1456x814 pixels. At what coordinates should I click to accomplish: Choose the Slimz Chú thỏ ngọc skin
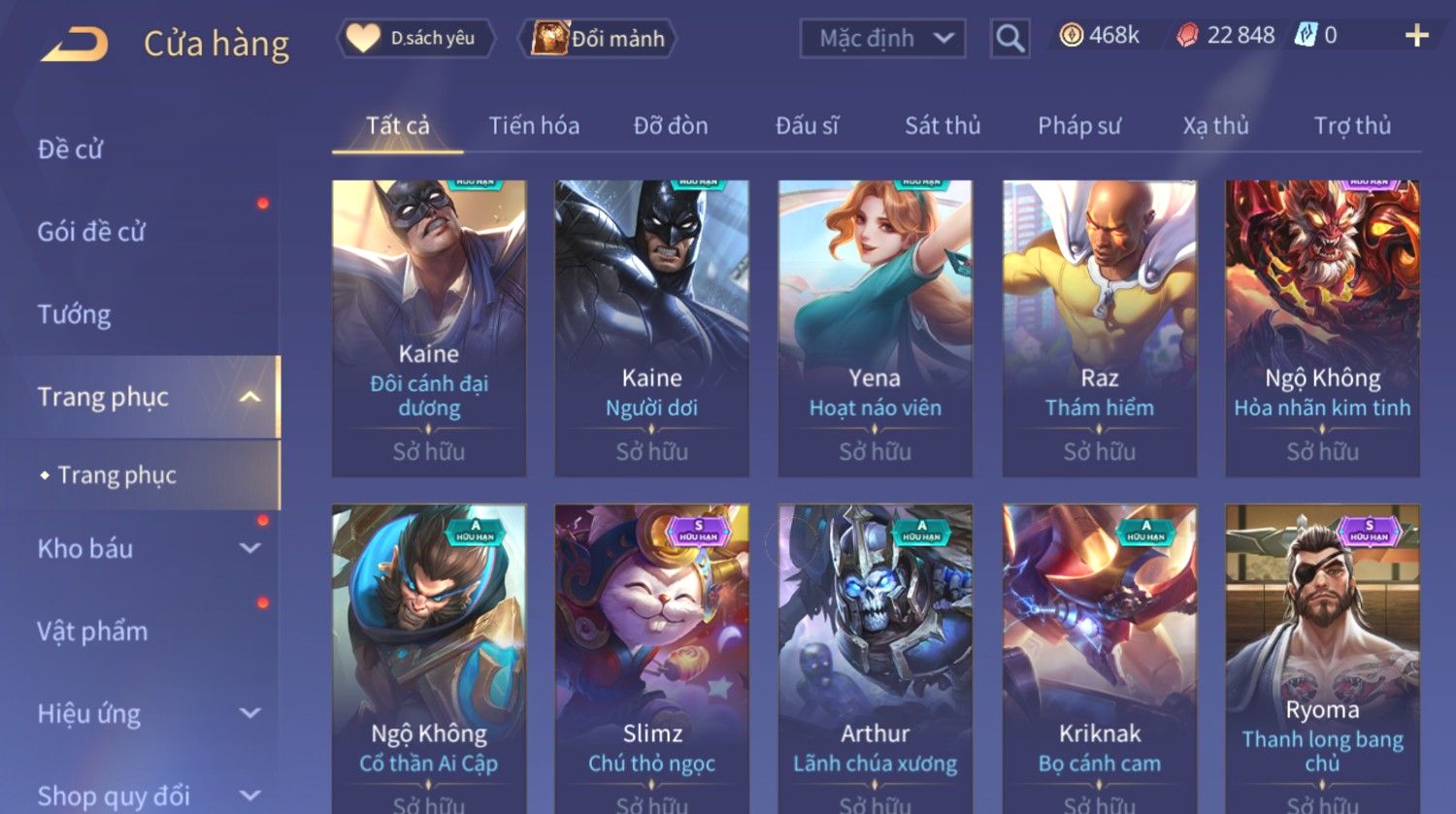[x=651, y=659]
